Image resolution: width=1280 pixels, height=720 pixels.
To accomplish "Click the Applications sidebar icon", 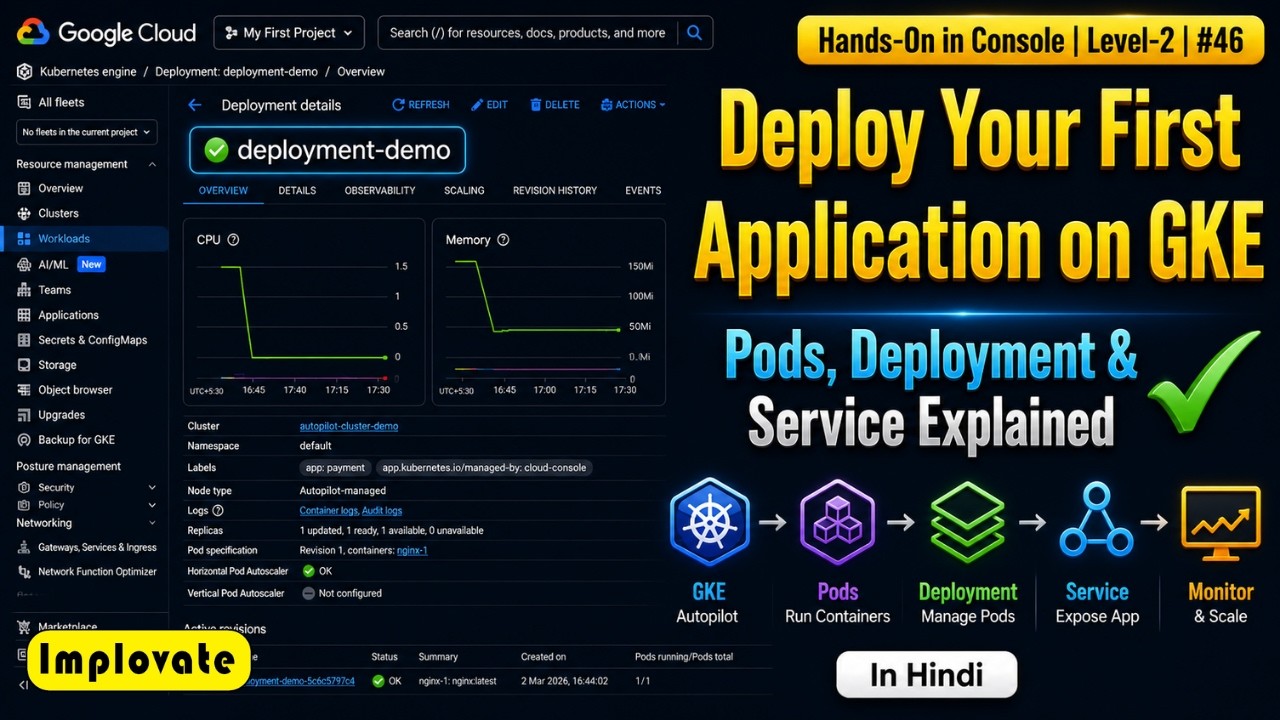I will [x=24, y=315].
